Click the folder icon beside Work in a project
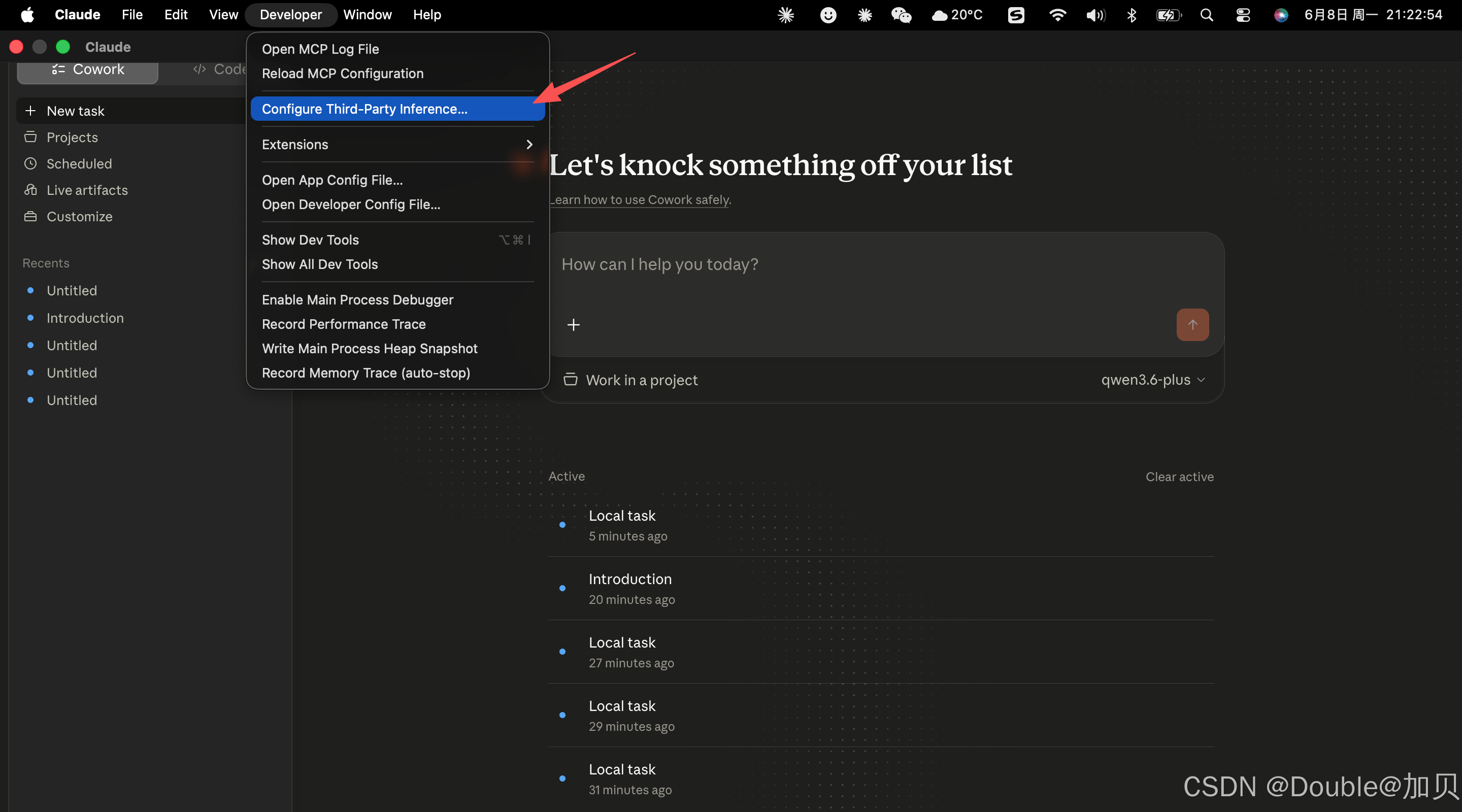Viewport: 1462px width, 812px height. click(x=571, y=380)
